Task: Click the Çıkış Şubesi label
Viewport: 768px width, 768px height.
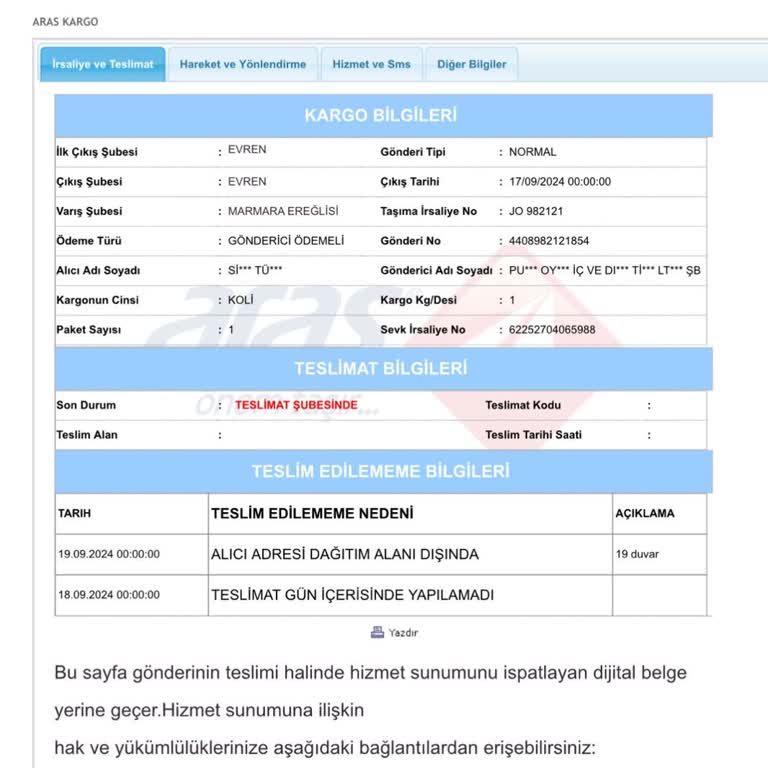Action: point(89,182)
